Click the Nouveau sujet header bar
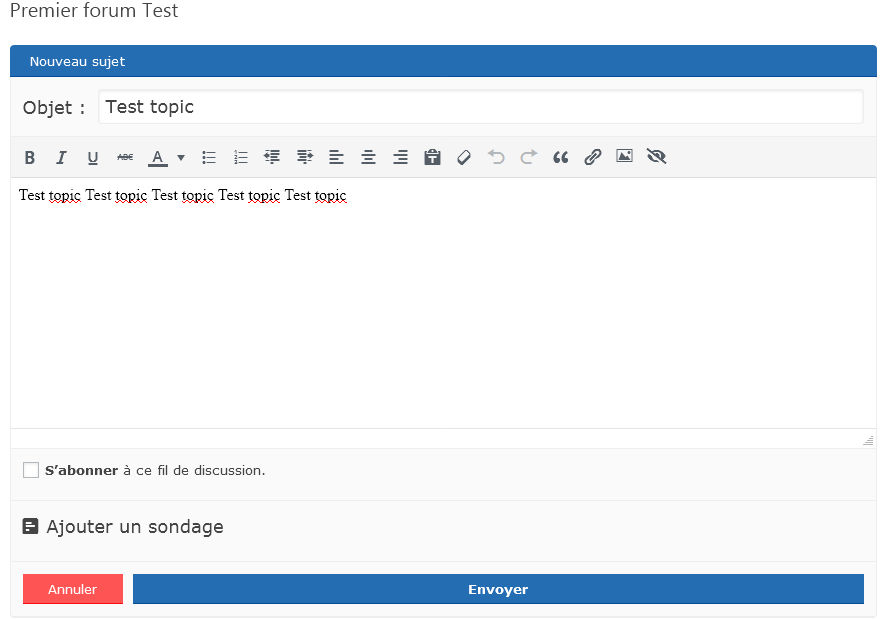This screenshot has width=882, height=619. coord(78,61)
